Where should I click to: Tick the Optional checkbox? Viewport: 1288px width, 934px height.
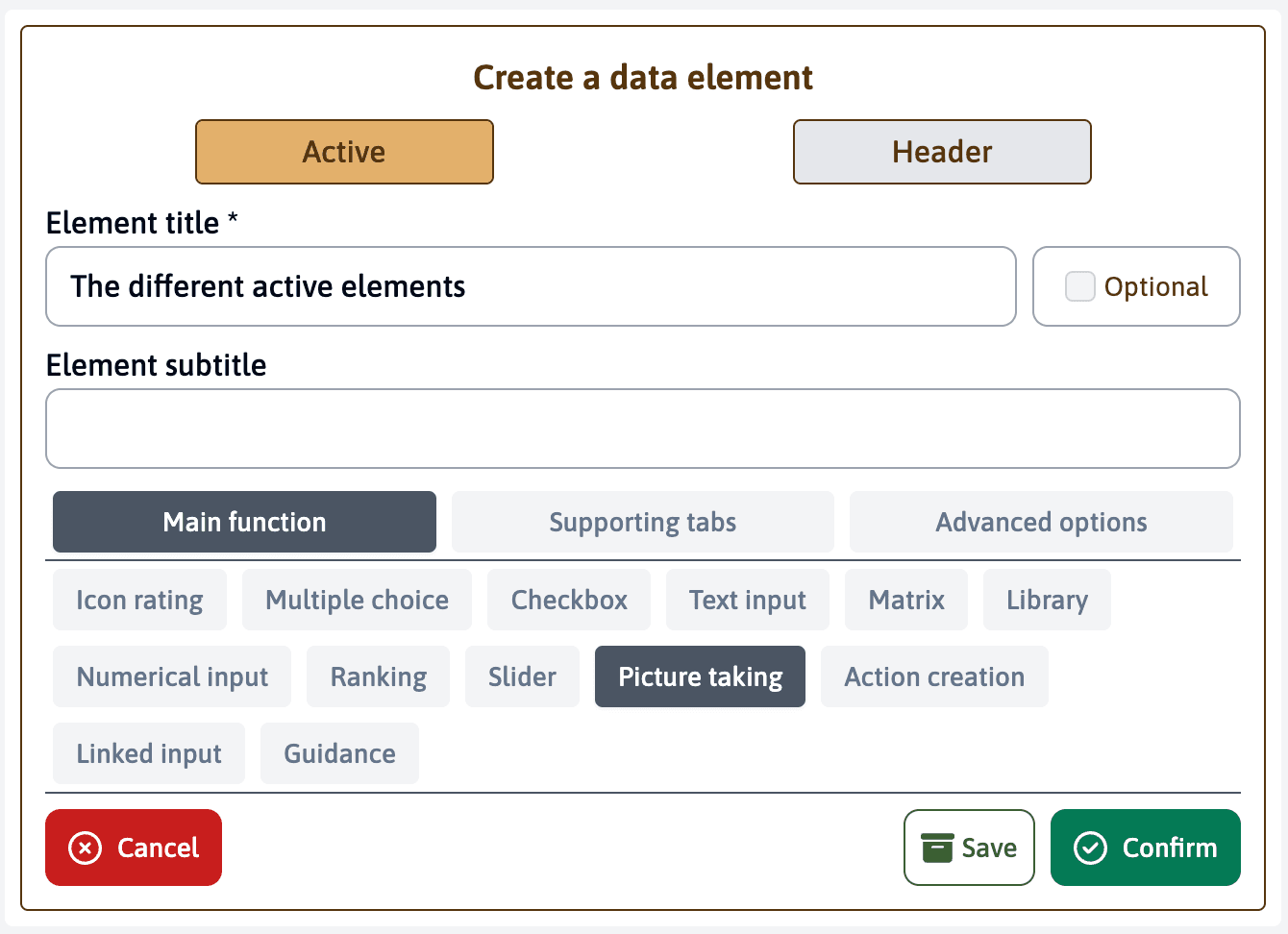click(1080, 286)
